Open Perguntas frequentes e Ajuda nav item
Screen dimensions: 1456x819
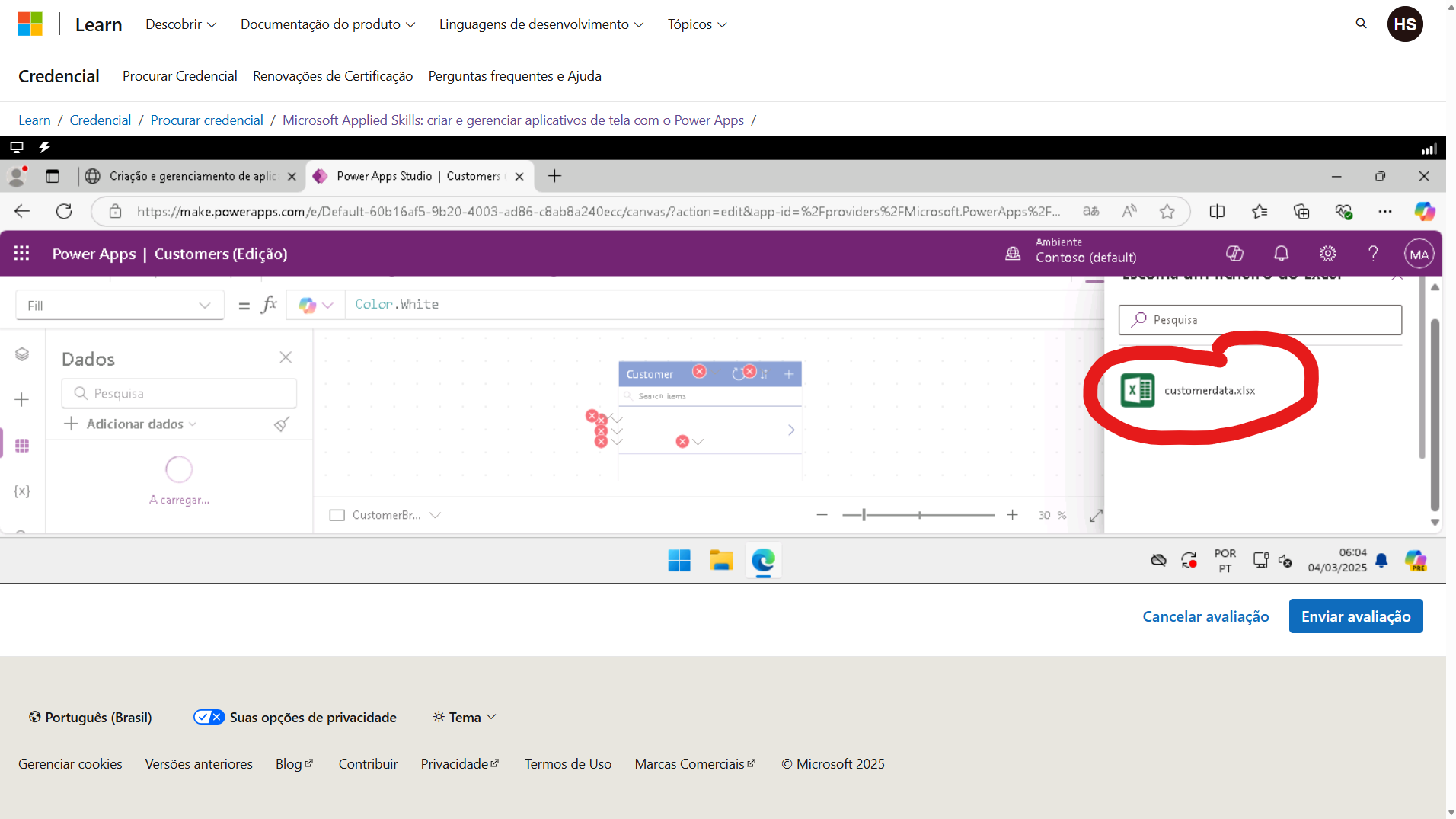pyautogui.click(x=515, y=76)
